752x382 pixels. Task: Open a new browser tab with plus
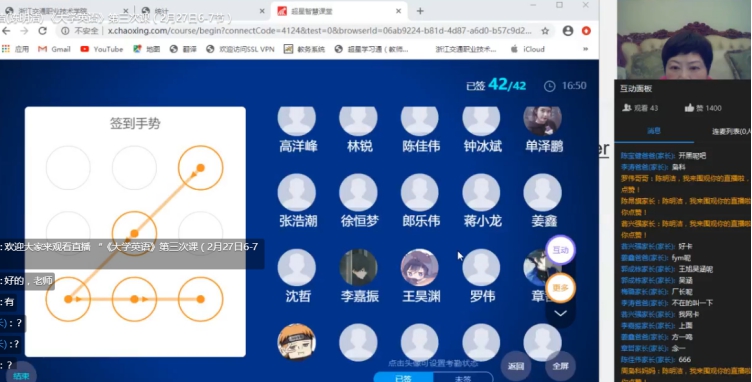[x=420, y=11]
